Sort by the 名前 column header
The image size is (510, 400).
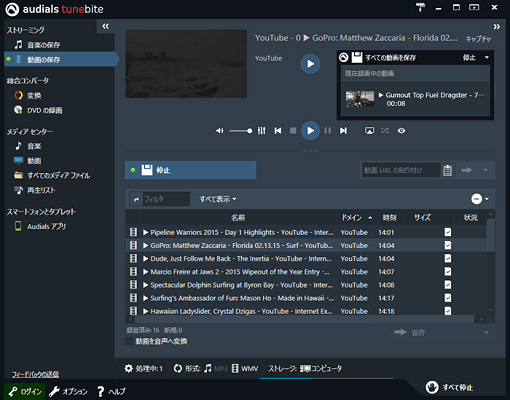click(x=238, y=218)
